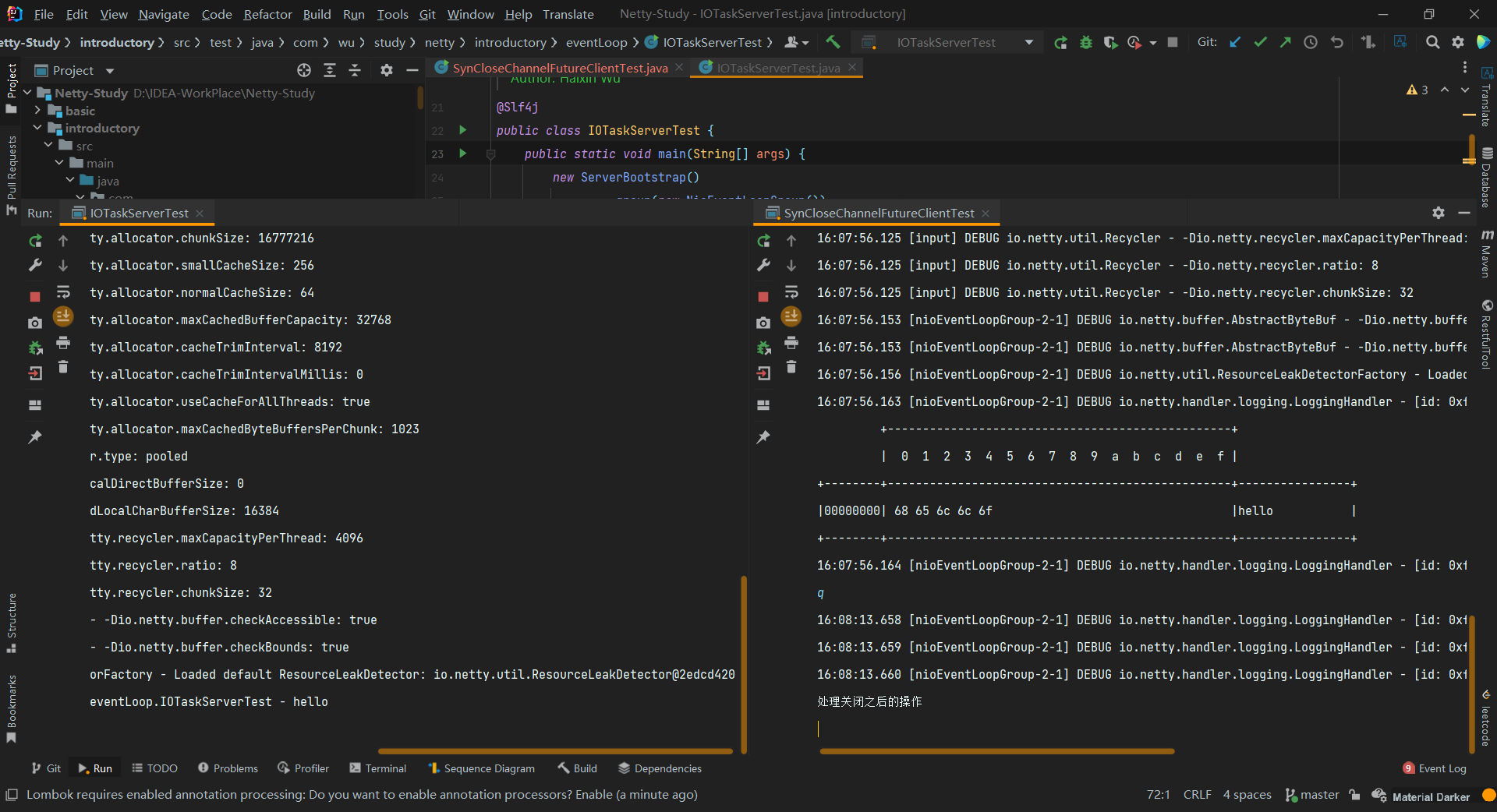Screen dimensions: 1497x812
Task: Open profiler run options dropdown arrow
Action: [1153, 43]
